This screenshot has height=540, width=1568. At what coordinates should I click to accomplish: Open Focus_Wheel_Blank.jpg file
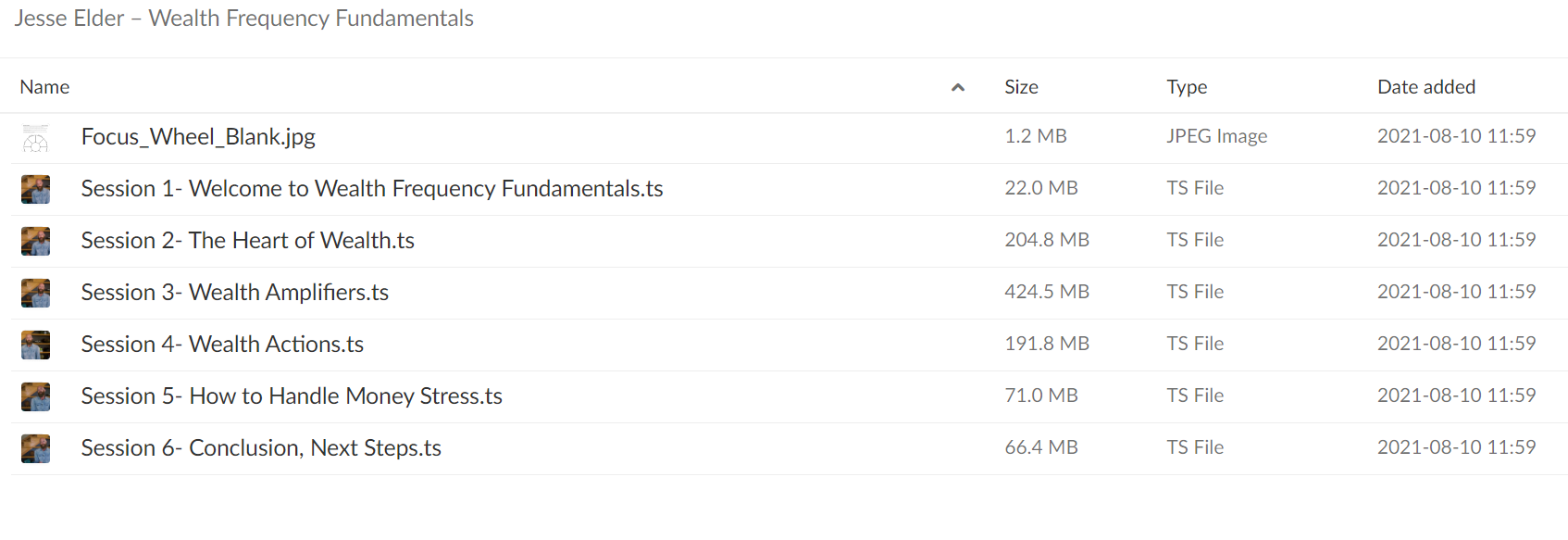point(198,137)
